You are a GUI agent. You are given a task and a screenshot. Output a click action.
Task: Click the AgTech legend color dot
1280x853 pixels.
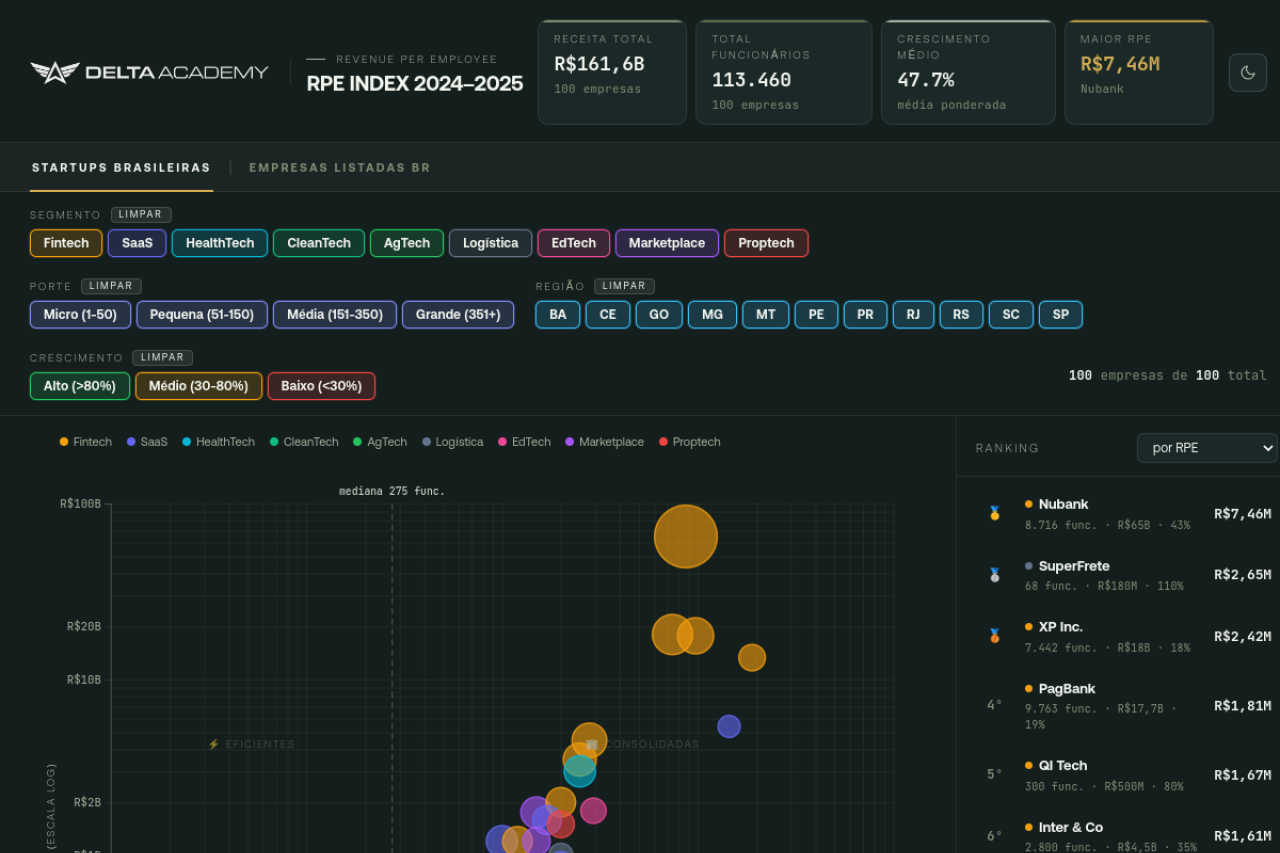[x=358, y=442]
